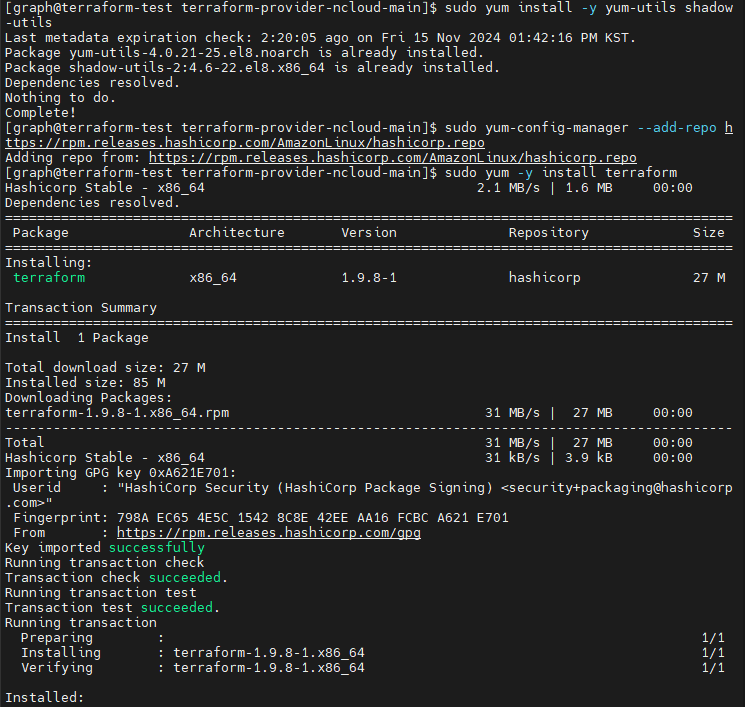The width and height of the screenshot is (745, 707).
Task: Click the 'hashicorp' repository cell
Action: pyautogui.click(x=544, y=278)
